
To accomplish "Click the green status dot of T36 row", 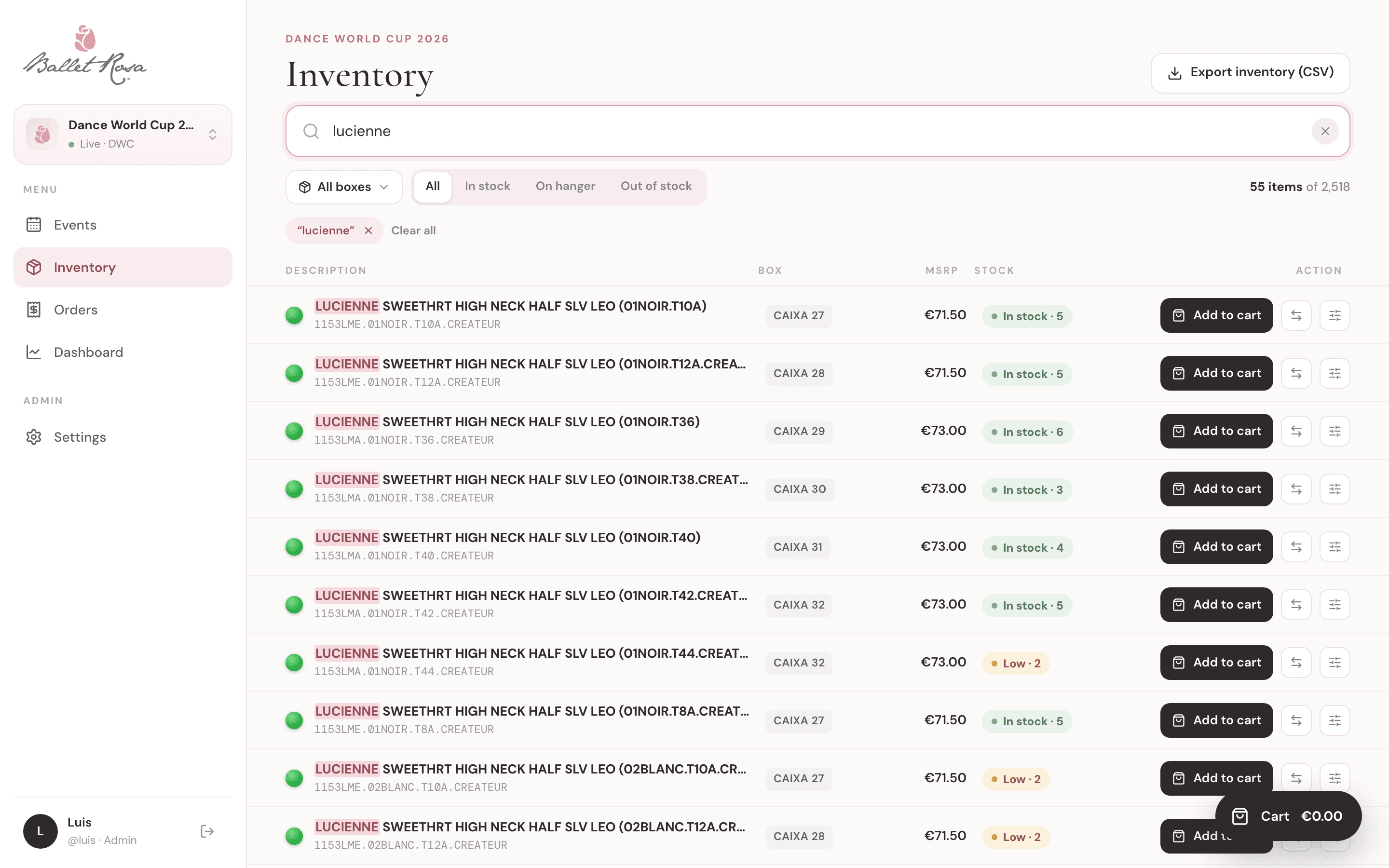I will pos(295,431).
